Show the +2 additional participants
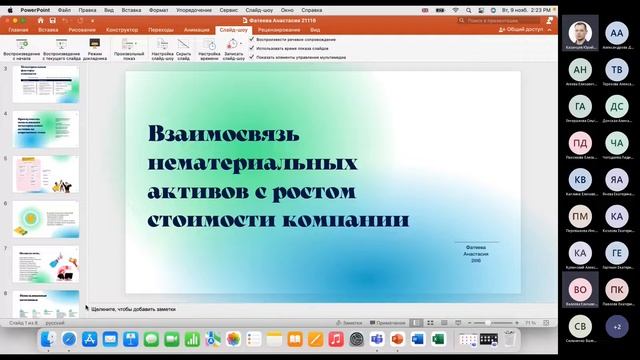Screen dimensions: 640x360 pos(617,327)
